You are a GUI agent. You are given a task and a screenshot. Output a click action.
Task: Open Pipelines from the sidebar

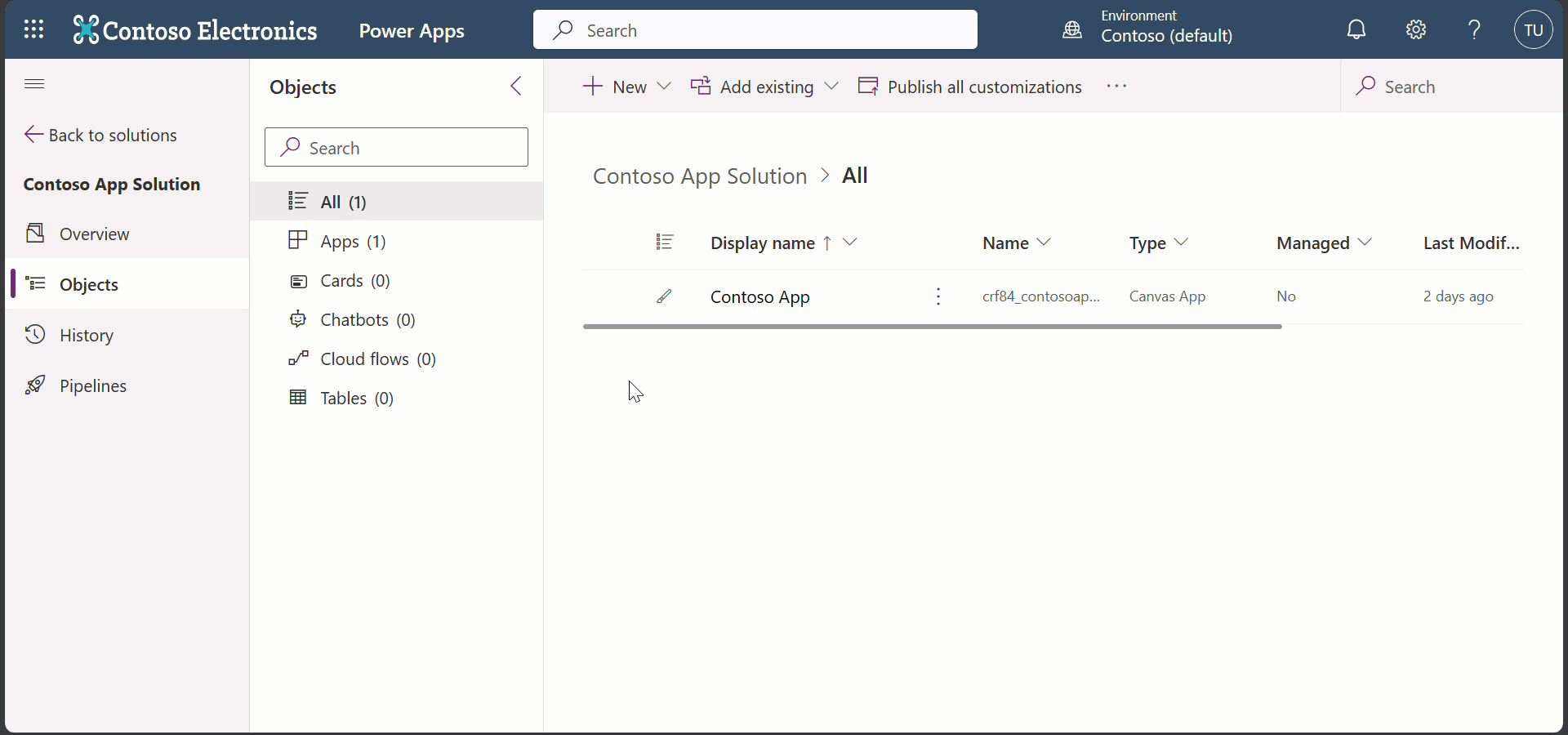[x=94, y=385]
